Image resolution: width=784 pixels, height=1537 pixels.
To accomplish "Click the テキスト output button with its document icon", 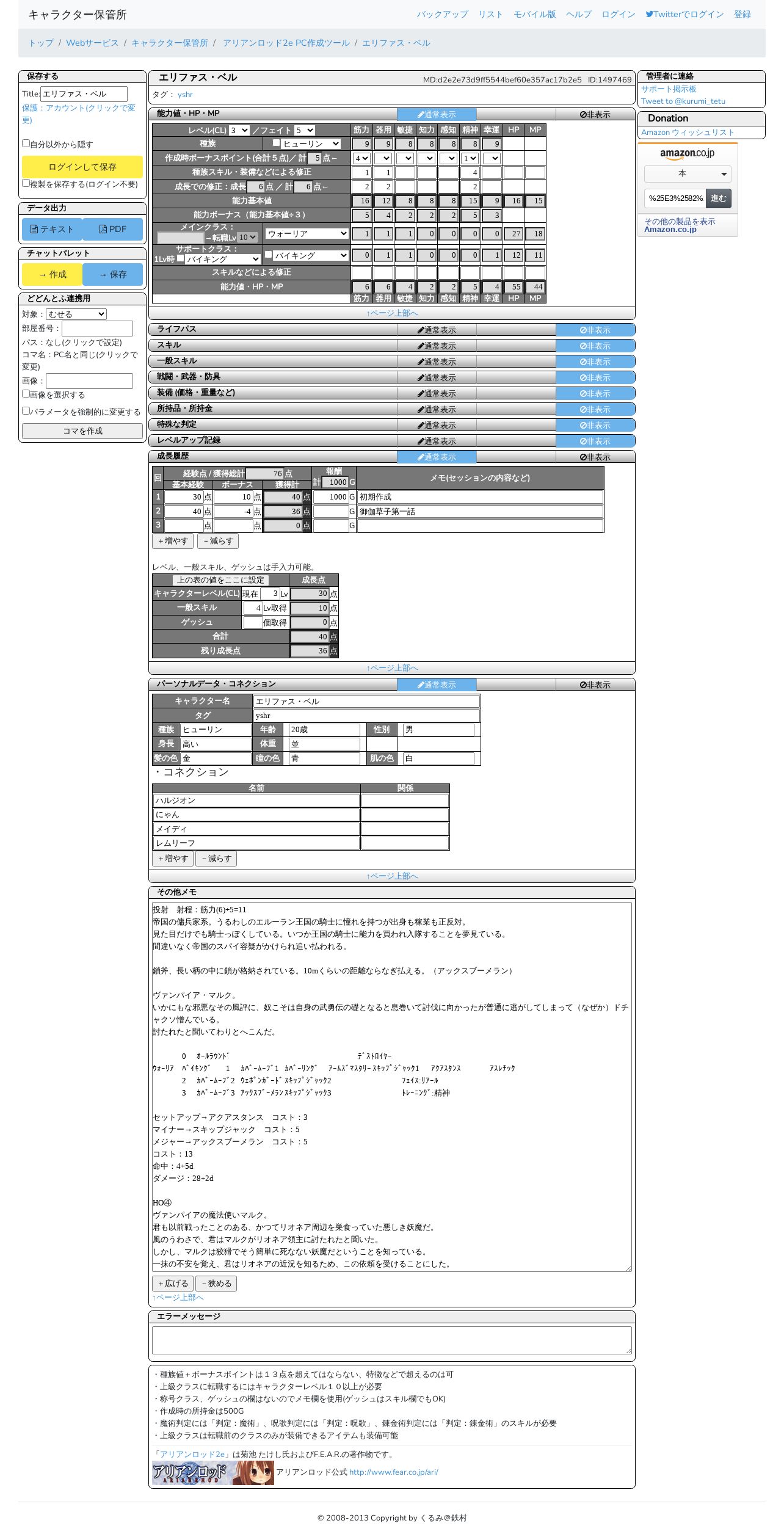I will [53, 229].
